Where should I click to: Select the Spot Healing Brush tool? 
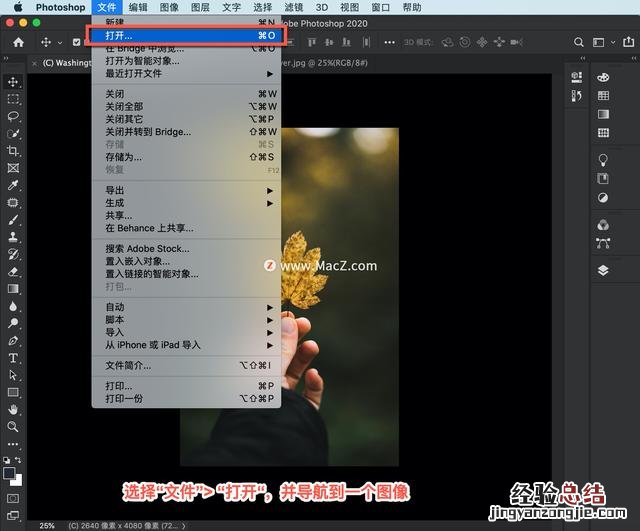[13, 202]
